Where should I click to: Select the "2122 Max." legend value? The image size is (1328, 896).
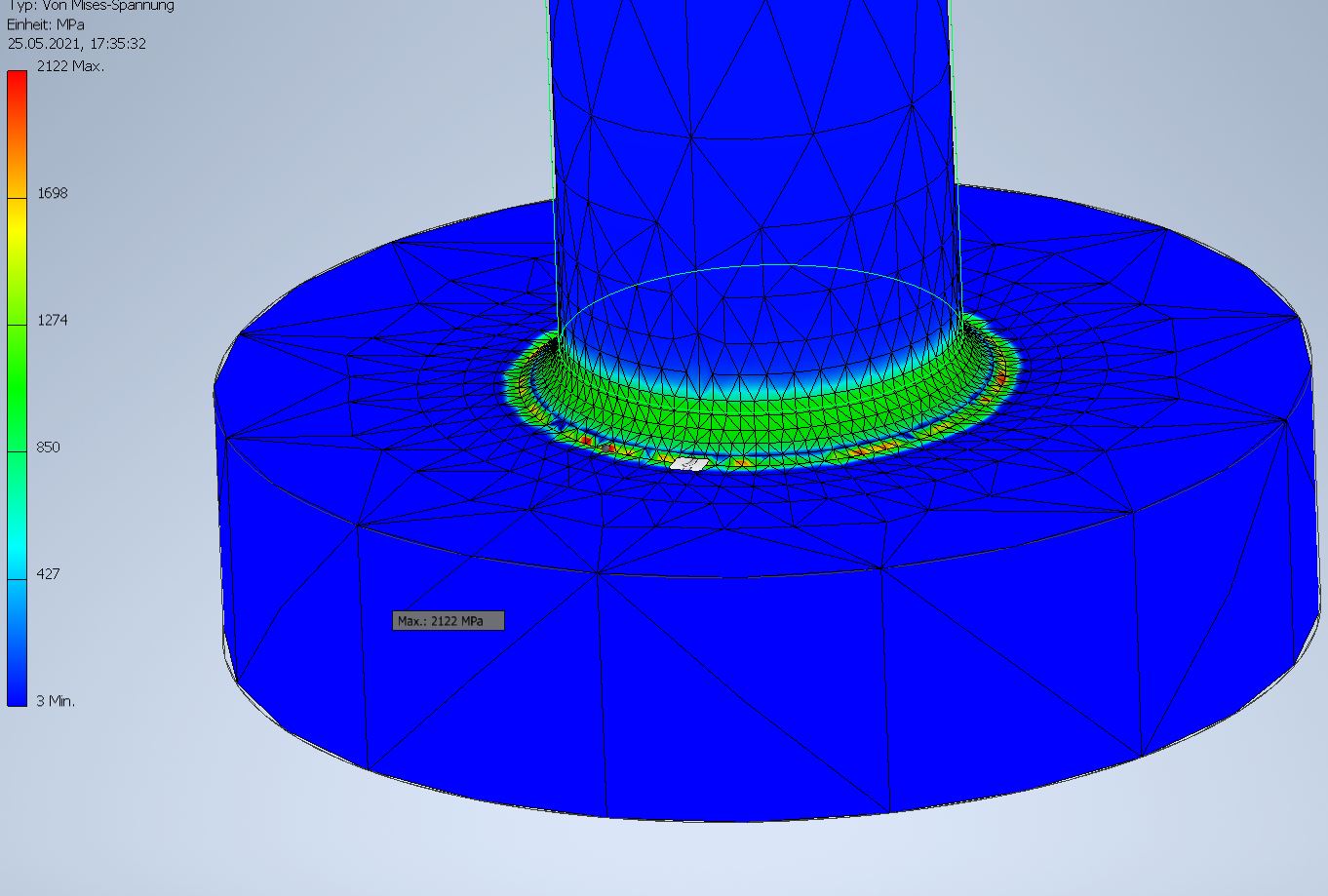click(x=70, y=66)
